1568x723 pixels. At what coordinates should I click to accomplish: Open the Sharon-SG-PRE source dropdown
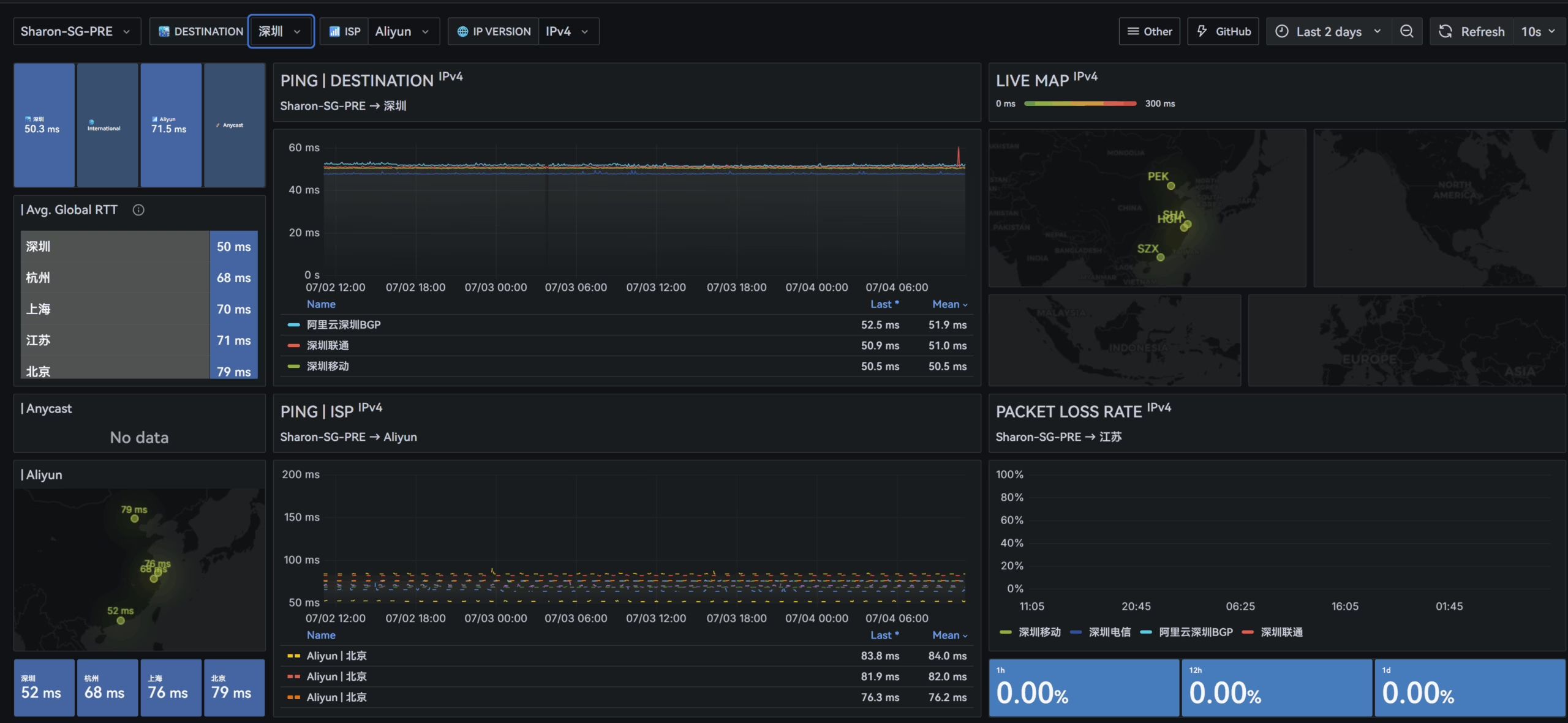(77, 31)
